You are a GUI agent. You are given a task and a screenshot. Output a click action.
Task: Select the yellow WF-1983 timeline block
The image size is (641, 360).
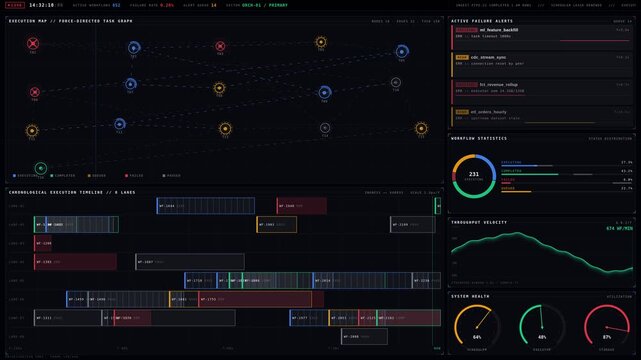click(277, 225)
